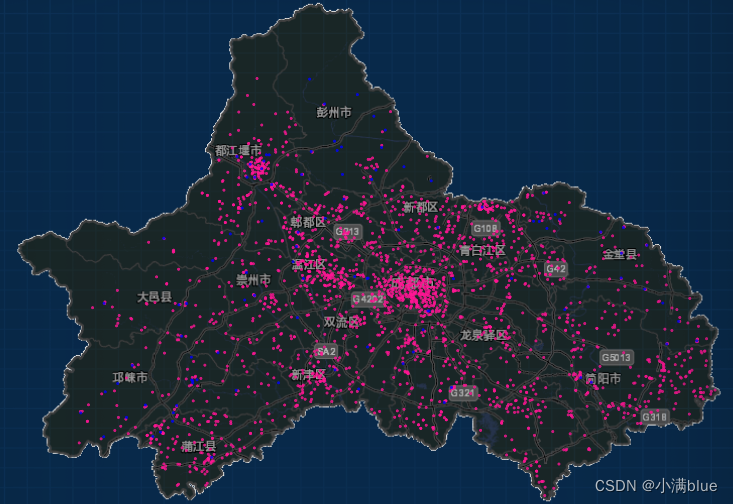Click the 金堂县 map label
Image resolution: width=733 pixels, height=504 pixels.
point(619,254)
